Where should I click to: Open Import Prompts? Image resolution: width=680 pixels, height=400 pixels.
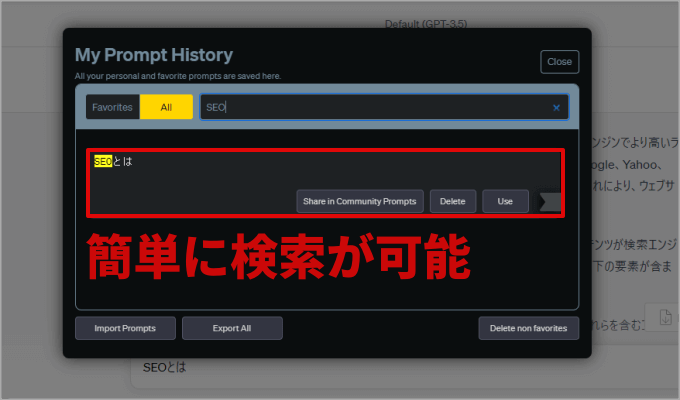pos(125,328)
